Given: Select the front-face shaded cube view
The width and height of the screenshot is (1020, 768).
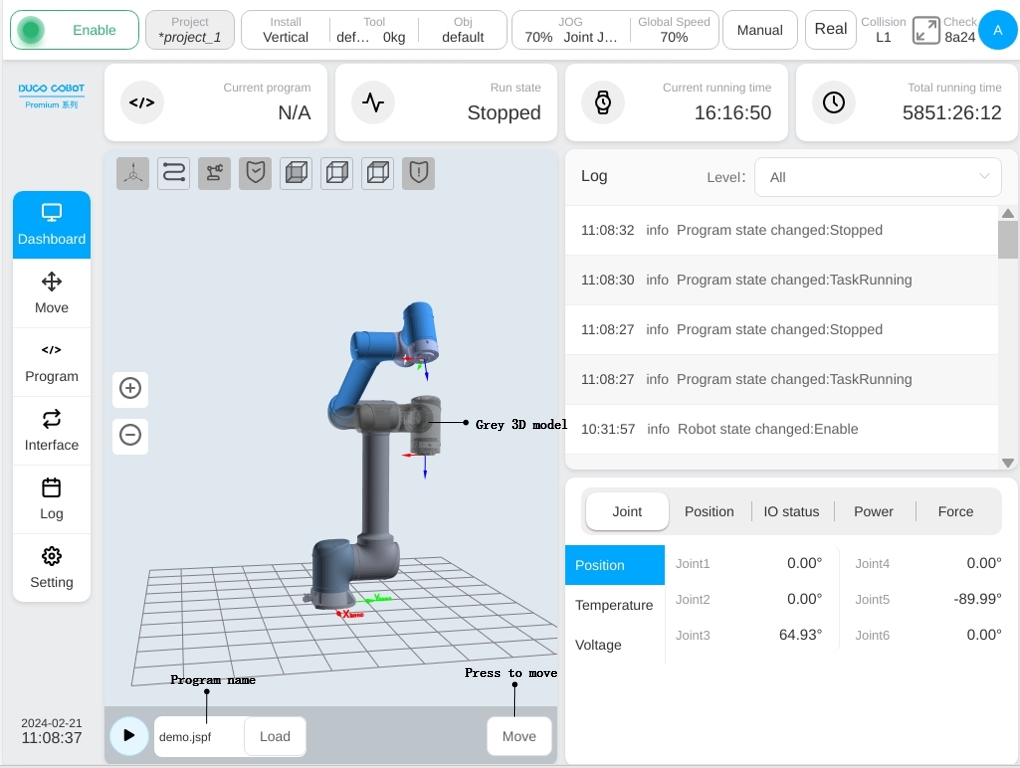Looking at the screenshot, I should tap(296, 174).
